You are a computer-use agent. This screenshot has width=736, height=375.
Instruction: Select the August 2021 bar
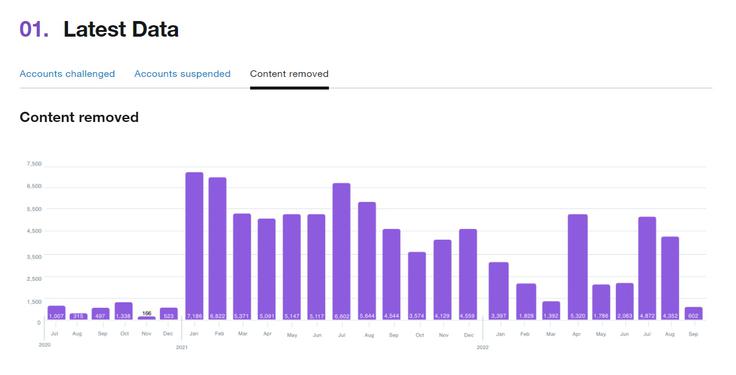click(x=367, y=261)
